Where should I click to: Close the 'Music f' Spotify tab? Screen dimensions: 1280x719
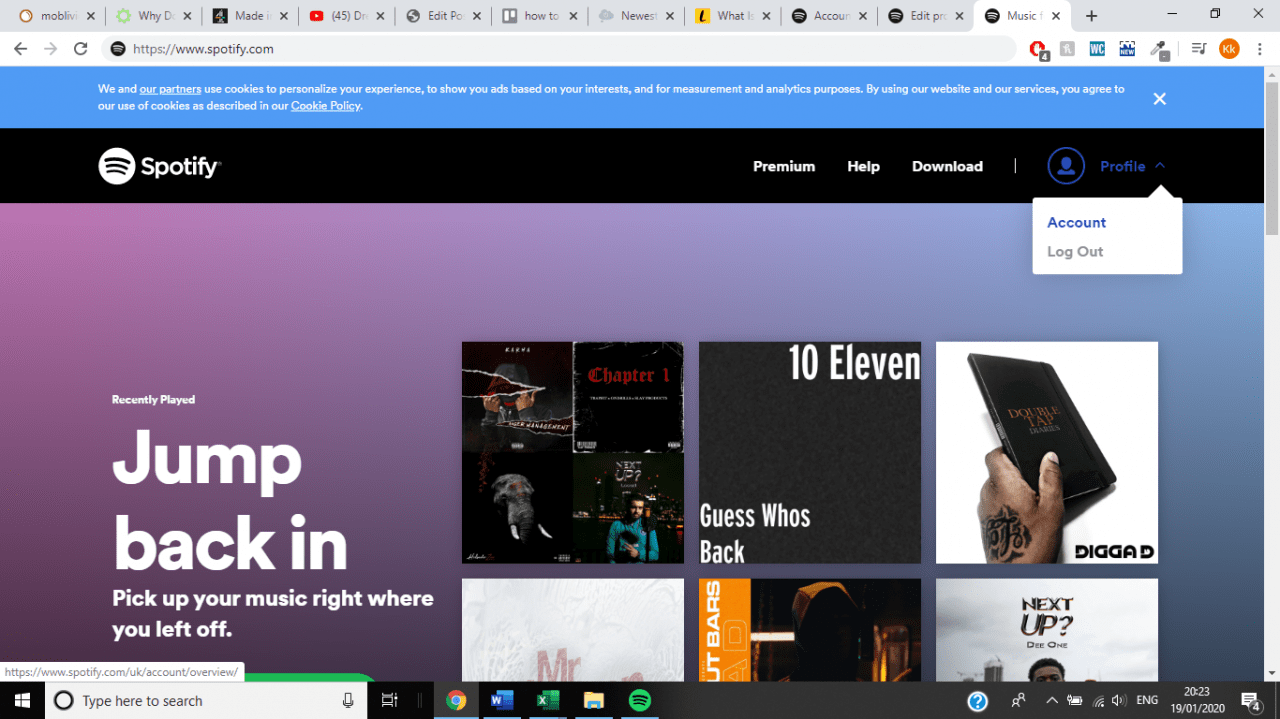1055,16
